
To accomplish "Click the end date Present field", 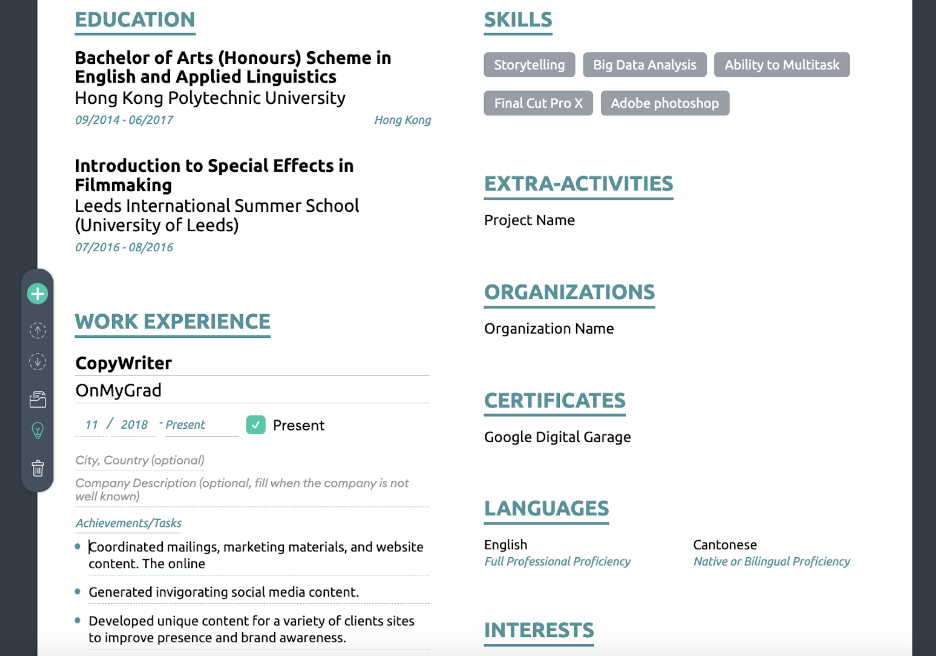I will (201, 425).
